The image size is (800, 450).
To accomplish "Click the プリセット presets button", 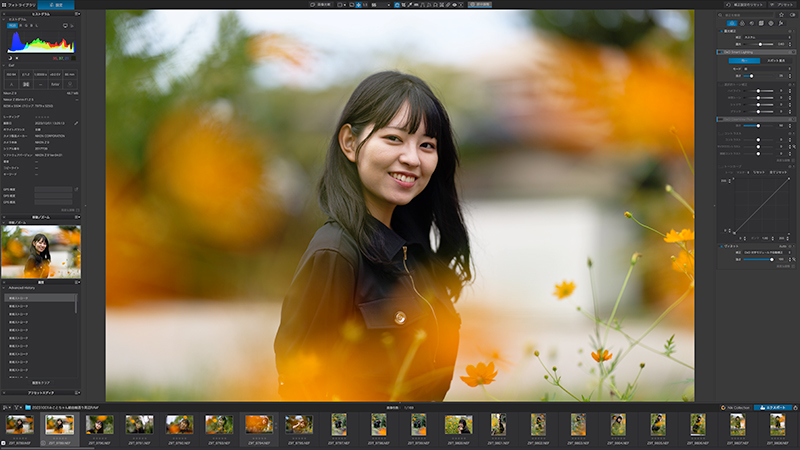I will click(x=782, y=5).
